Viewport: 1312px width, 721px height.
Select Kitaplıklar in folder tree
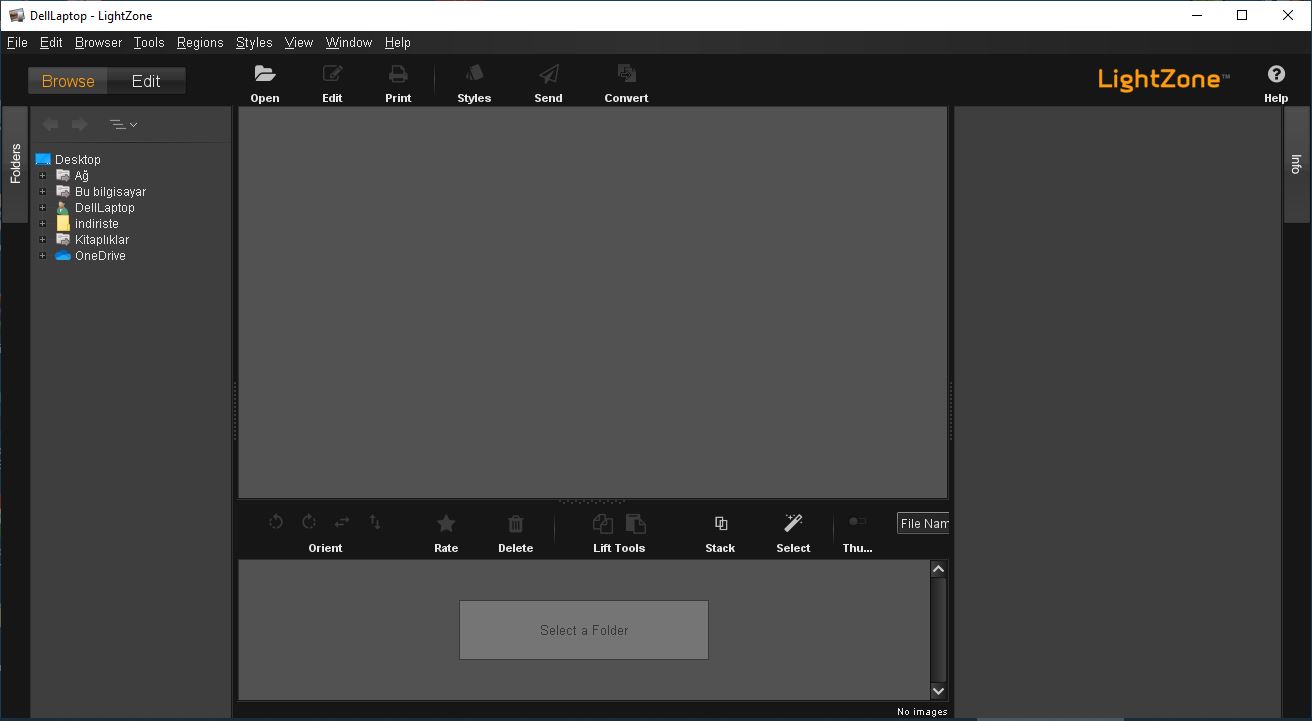102,240
